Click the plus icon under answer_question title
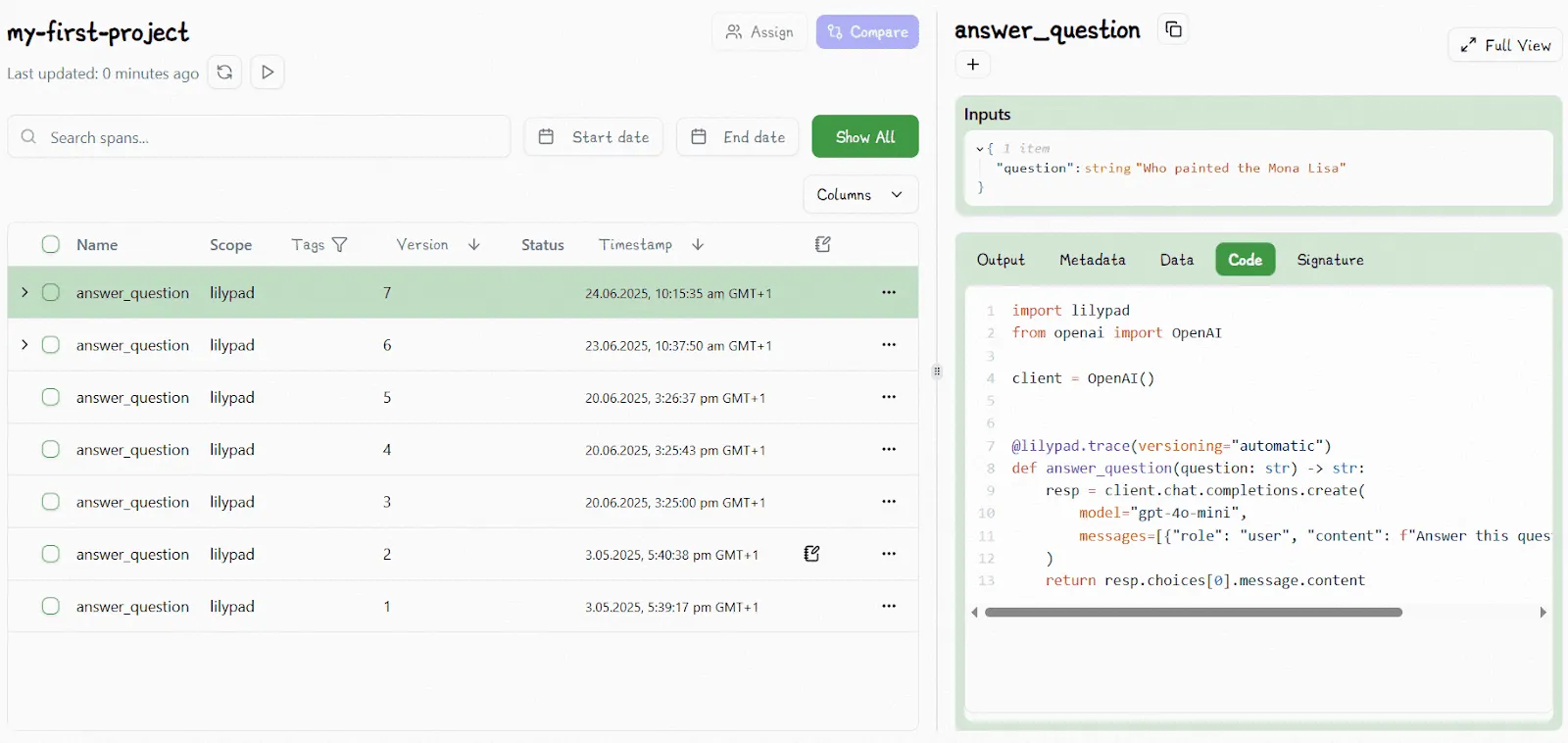Image resolution: width=1568 pixels, height=743 pixels. pos(973,65)
